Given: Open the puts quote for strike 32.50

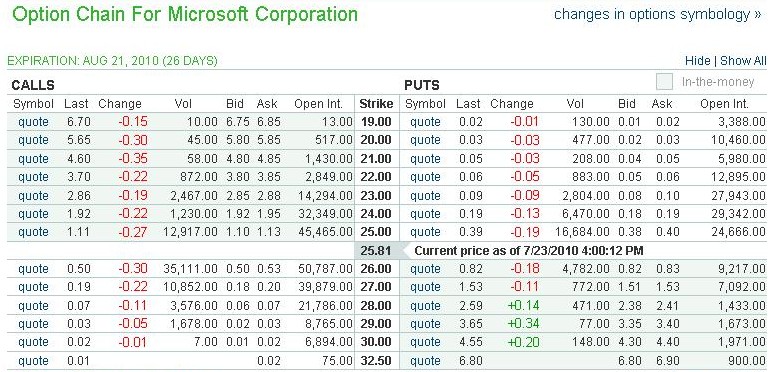Looking at the screenshot, I should point(425,361).
